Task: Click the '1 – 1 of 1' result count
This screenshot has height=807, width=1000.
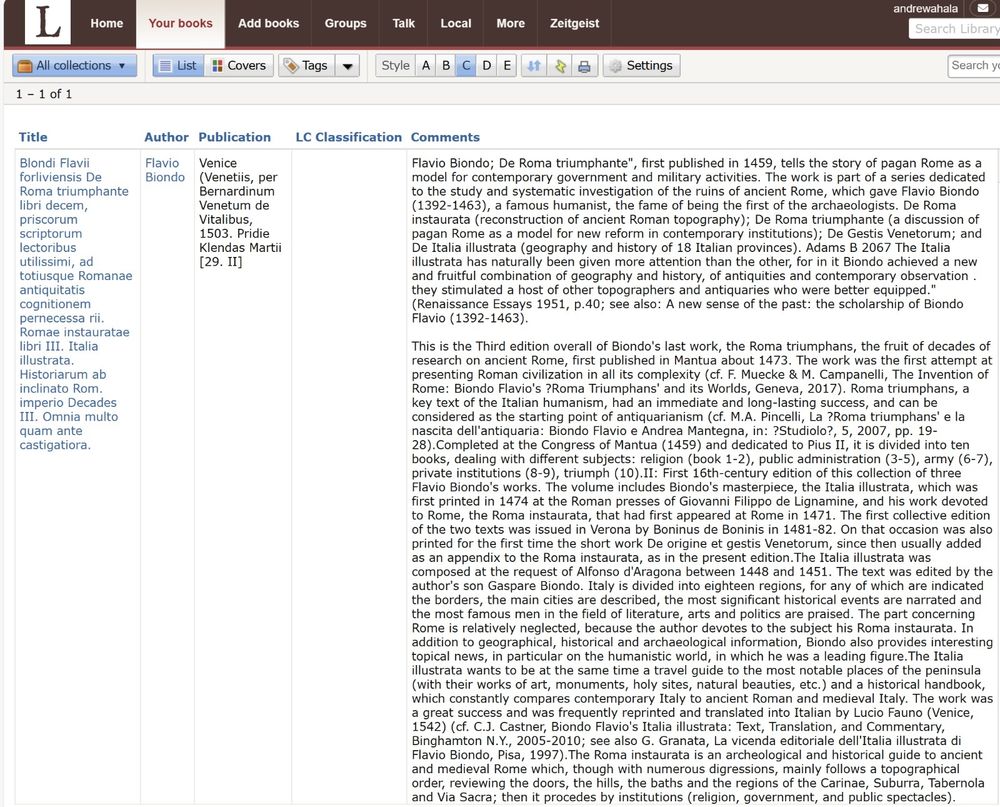Action: click(44, 94)
